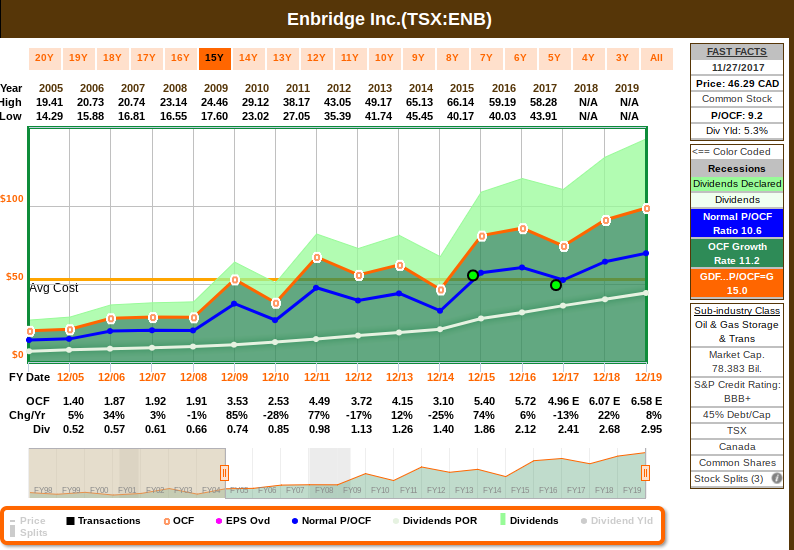Toggle EPS Ovd in the legend
Screen dimensions: 794x550
pyautogui.click(x=243, y=521)
